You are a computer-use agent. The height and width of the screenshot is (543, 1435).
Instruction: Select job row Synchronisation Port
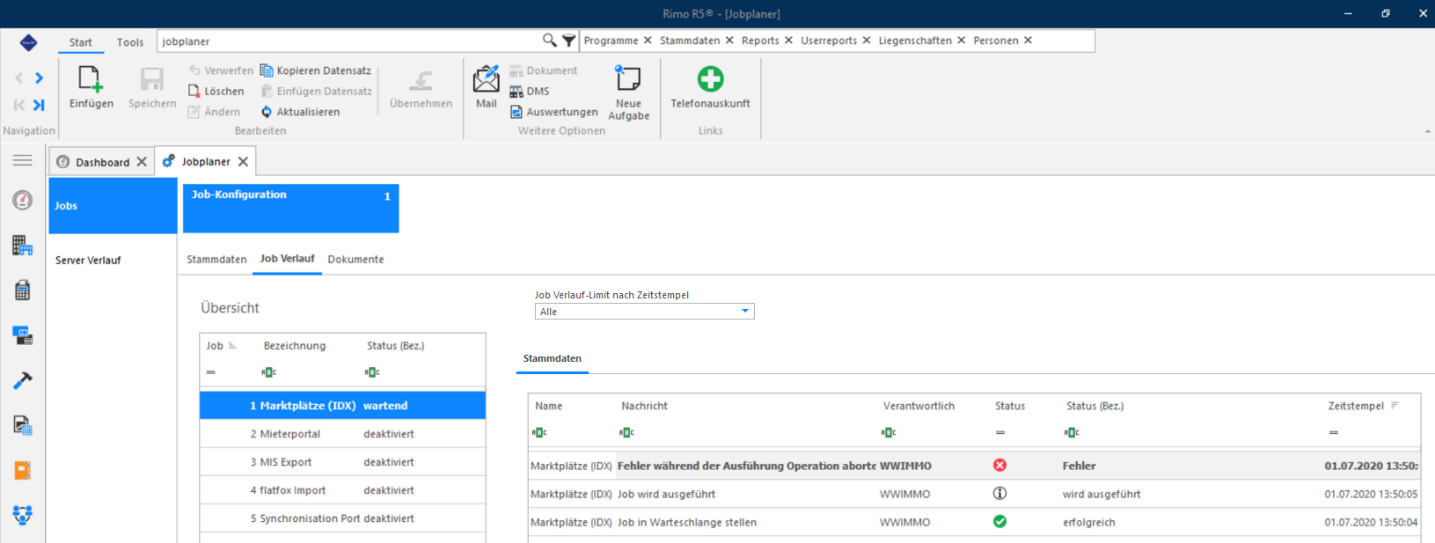(x=343, y=518)
